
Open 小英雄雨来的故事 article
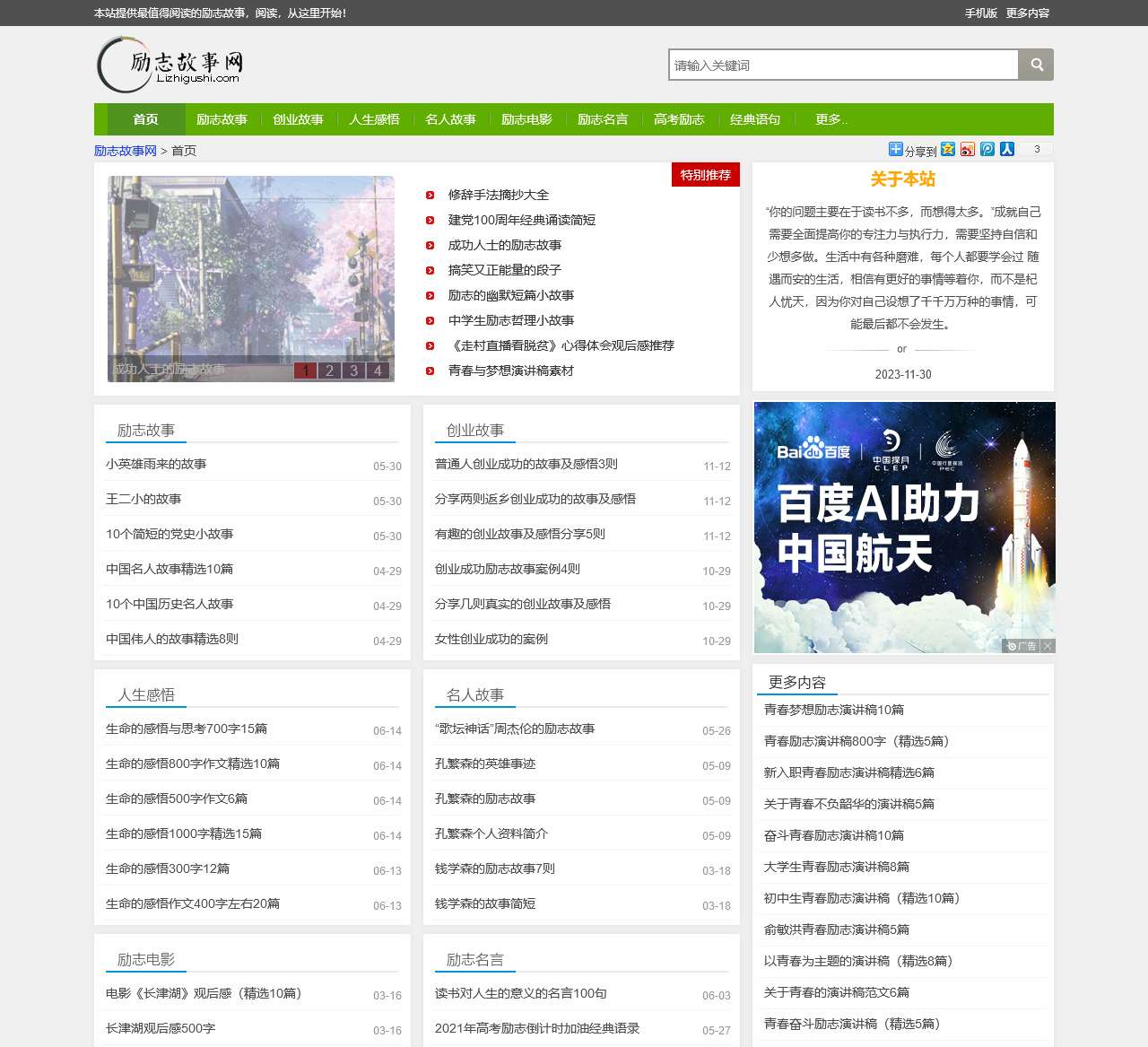click(x=156, y=464)
